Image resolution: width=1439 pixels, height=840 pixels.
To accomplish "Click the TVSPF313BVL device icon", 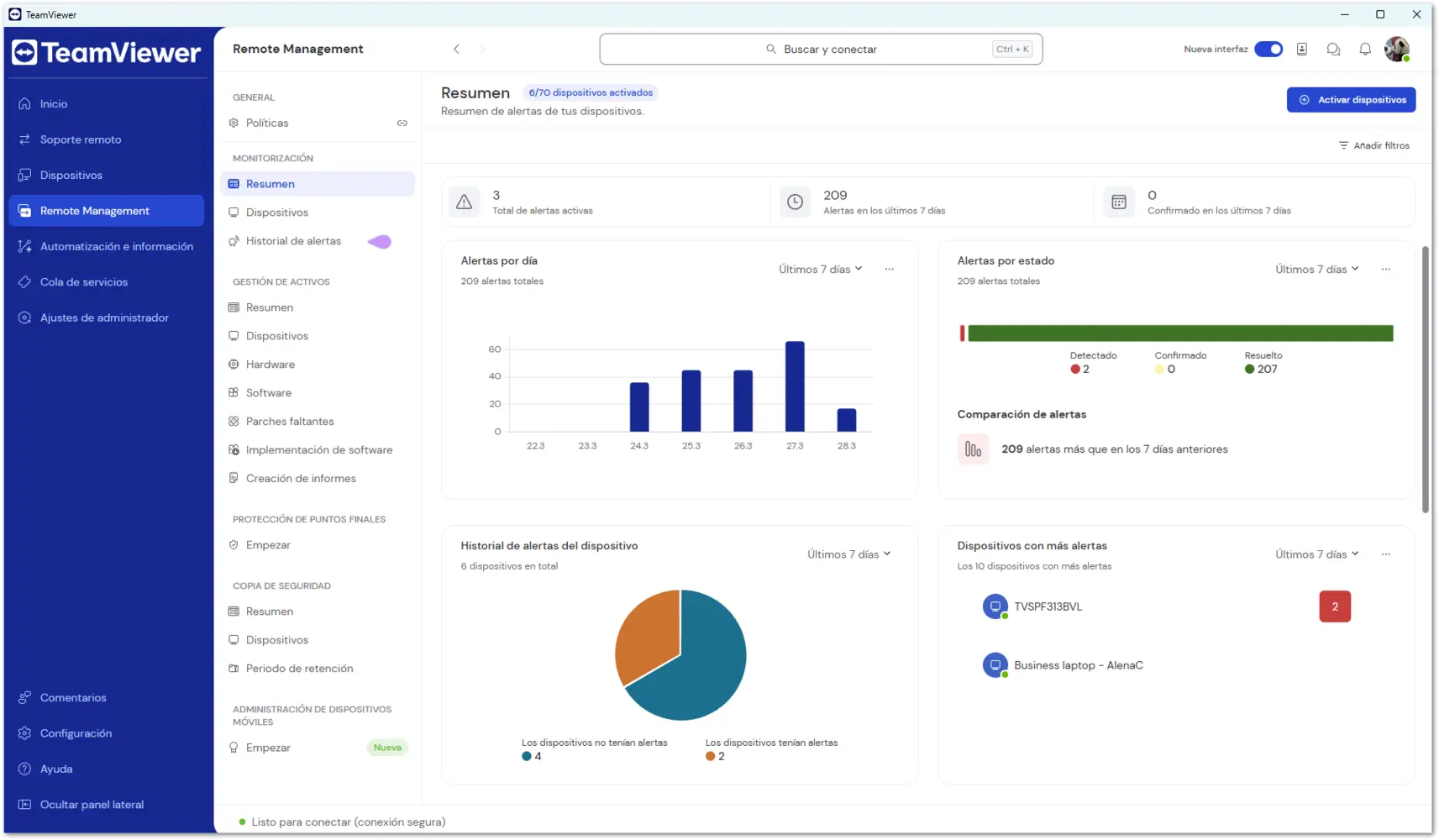I will pyautogui.click(x=995, y=606).
